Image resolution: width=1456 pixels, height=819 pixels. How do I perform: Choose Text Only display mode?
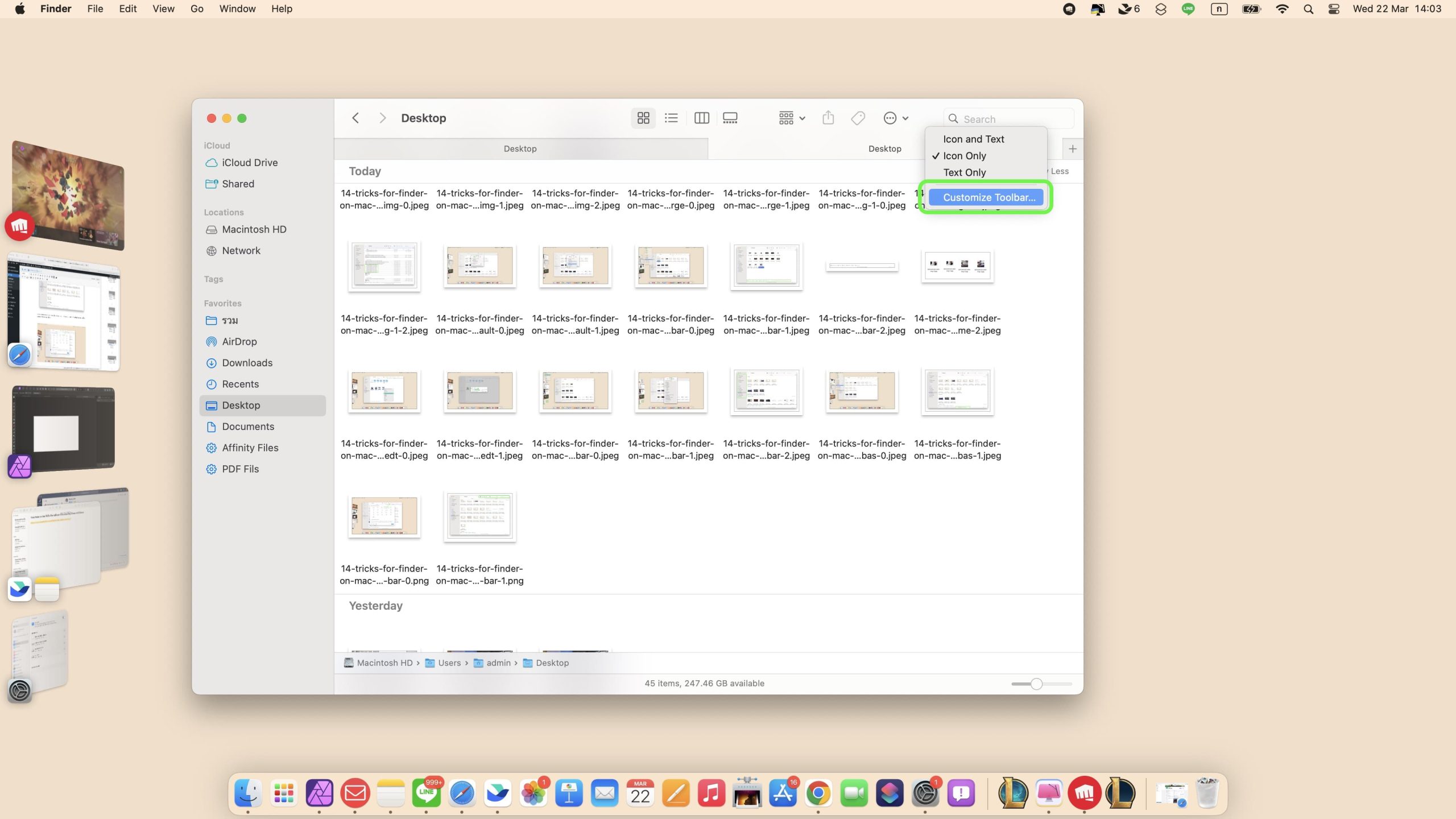click(x=964, y=172)
